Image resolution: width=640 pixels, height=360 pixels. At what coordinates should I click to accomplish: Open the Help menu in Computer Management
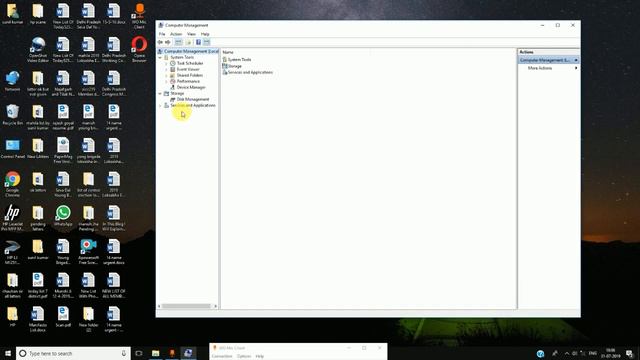[x=205, y=34]
